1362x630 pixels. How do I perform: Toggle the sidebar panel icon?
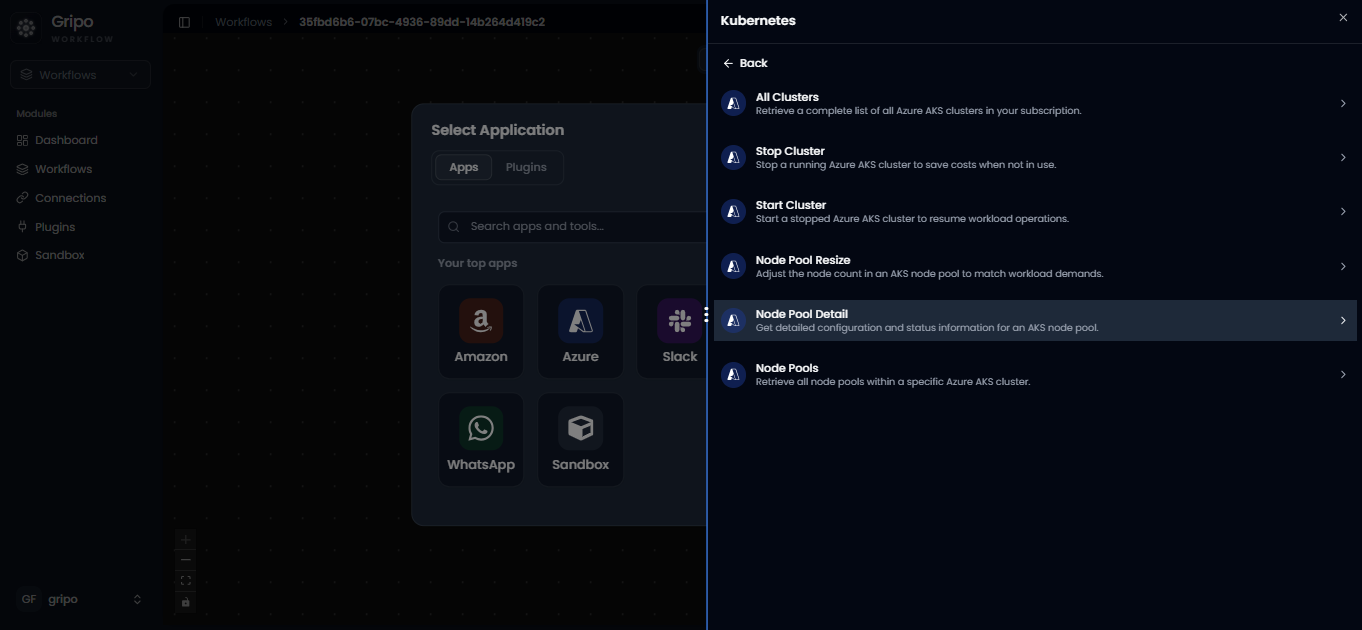point(184,22)
